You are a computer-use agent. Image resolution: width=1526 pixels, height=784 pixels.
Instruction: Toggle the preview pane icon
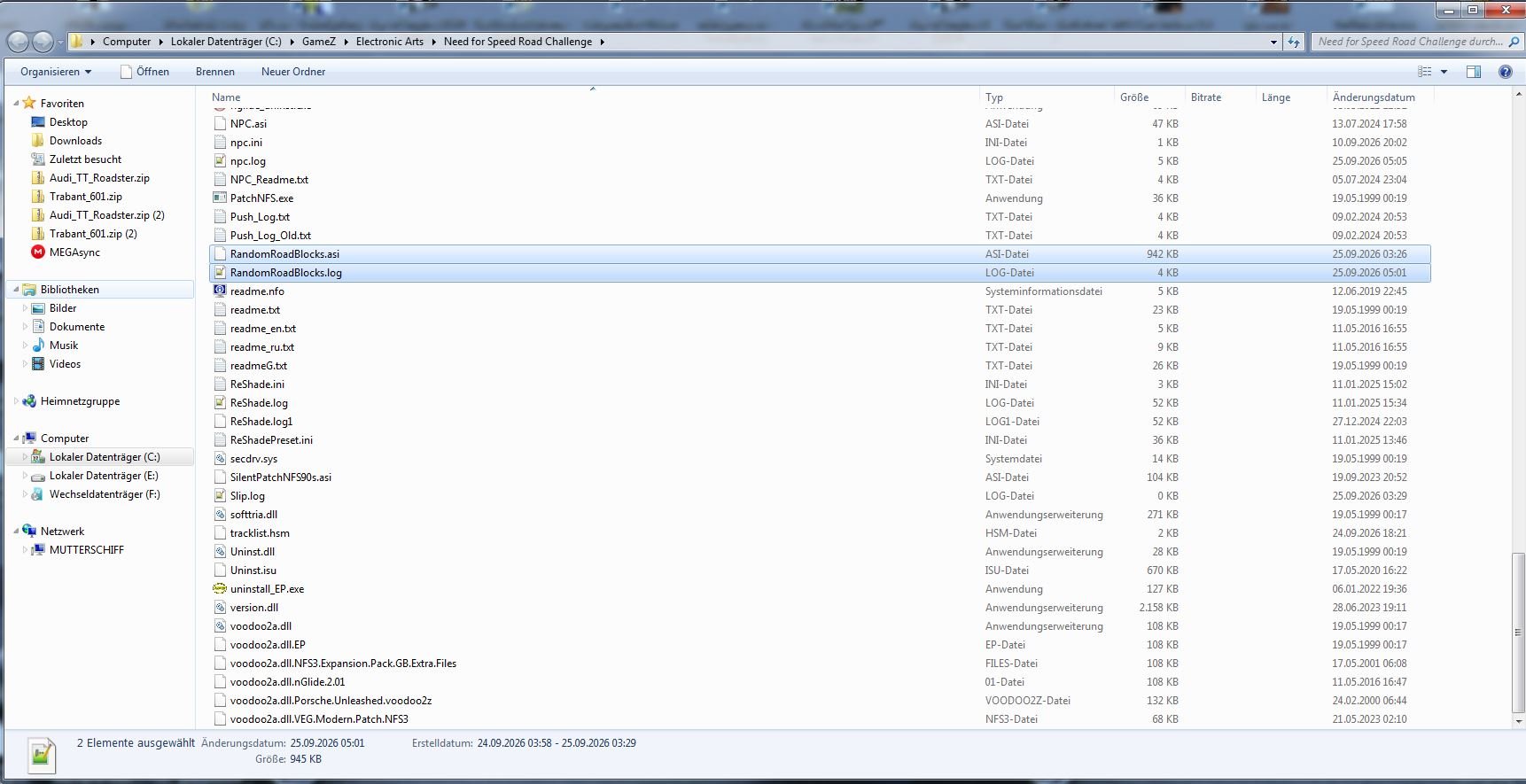pyautogui.click(x=1474, y=72)
